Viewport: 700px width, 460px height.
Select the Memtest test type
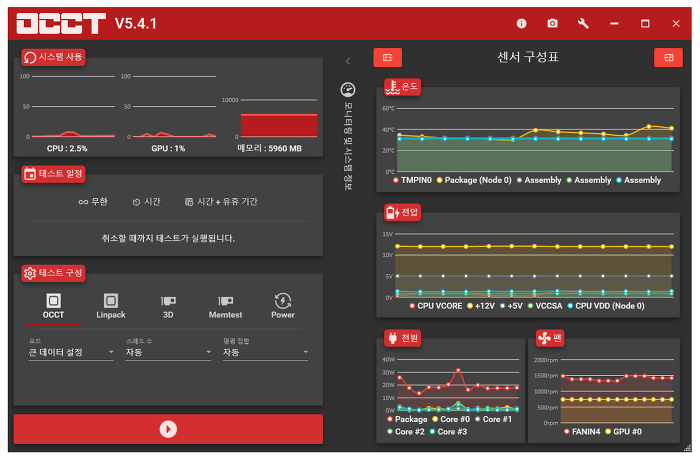[225, 306]
